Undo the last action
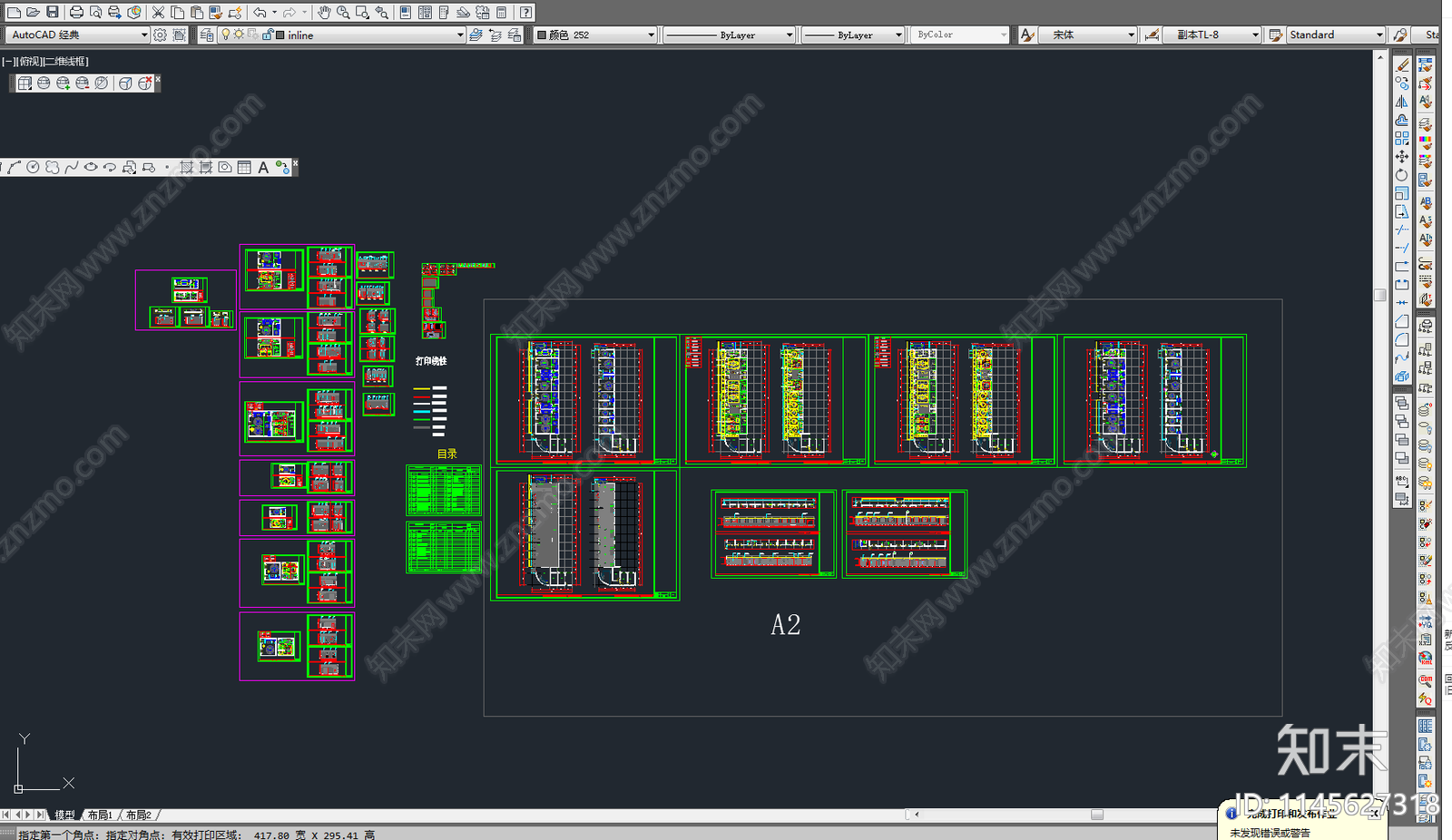 (x=260, y=13)
